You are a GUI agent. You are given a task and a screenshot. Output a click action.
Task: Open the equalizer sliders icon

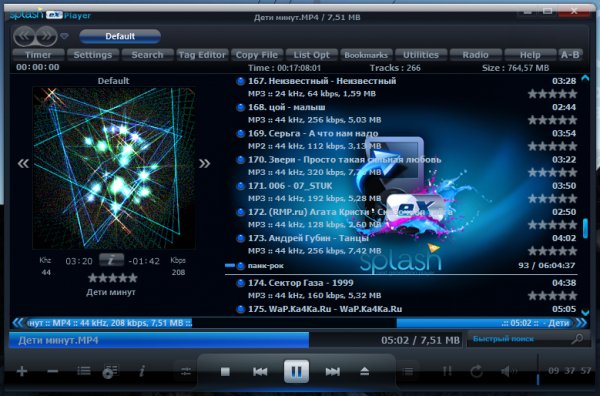click(186, 371)
